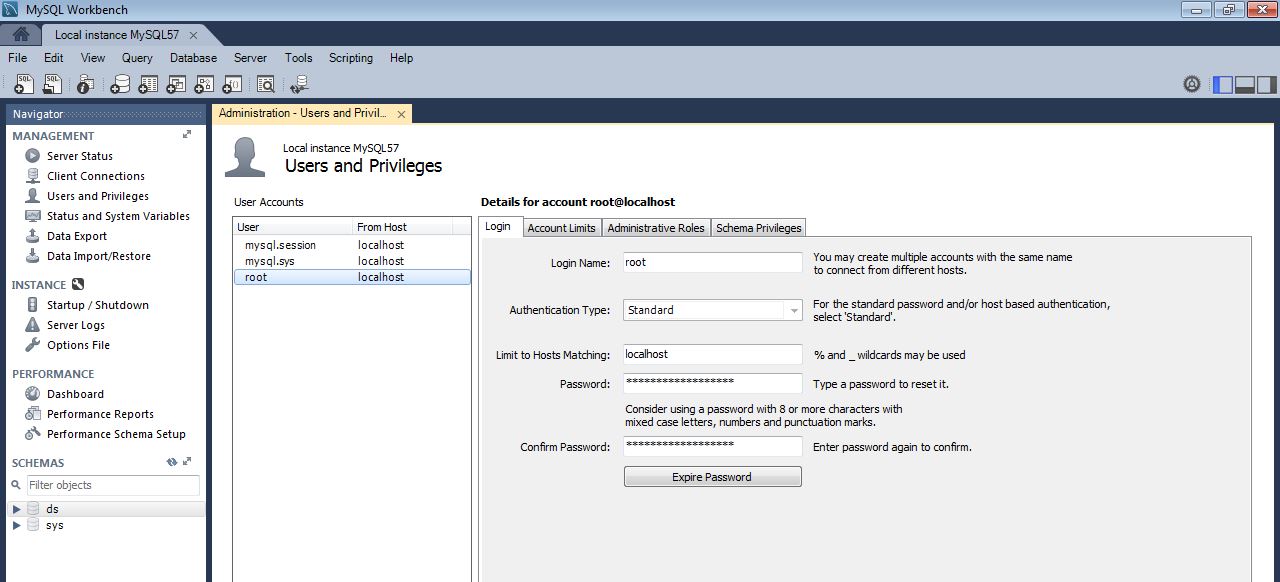The height and width of the screenshot is (582, 1280).
Task: Select Users and Privileges in Navigator
Action: pos(97,196)
